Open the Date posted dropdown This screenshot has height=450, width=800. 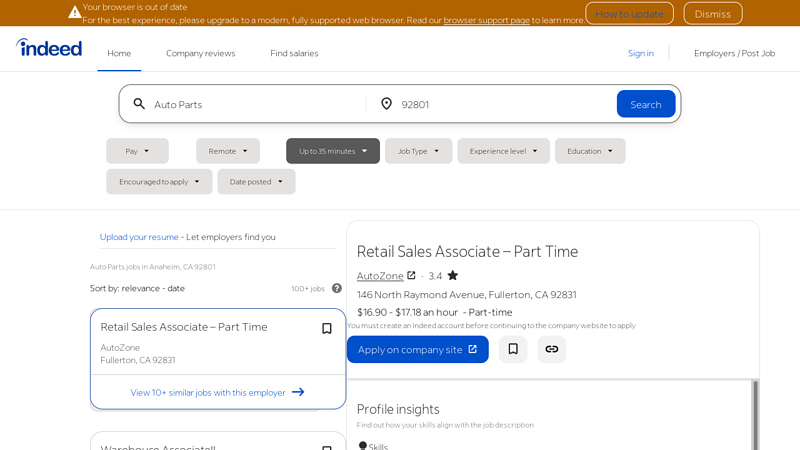[x=256, y=181]
